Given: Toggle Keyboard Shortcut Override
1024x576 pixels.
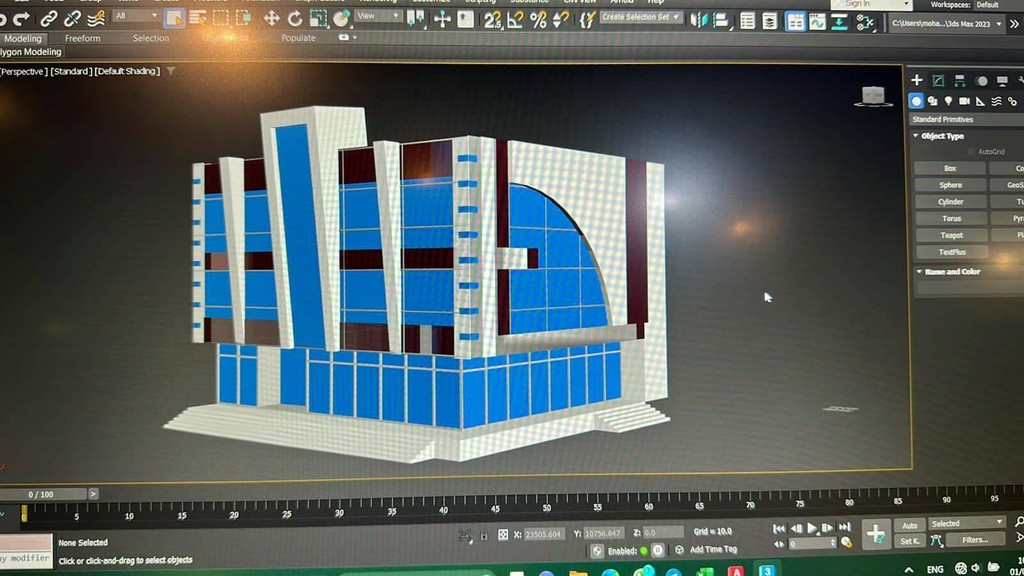Looking at the screenshot, I should 466,19.
